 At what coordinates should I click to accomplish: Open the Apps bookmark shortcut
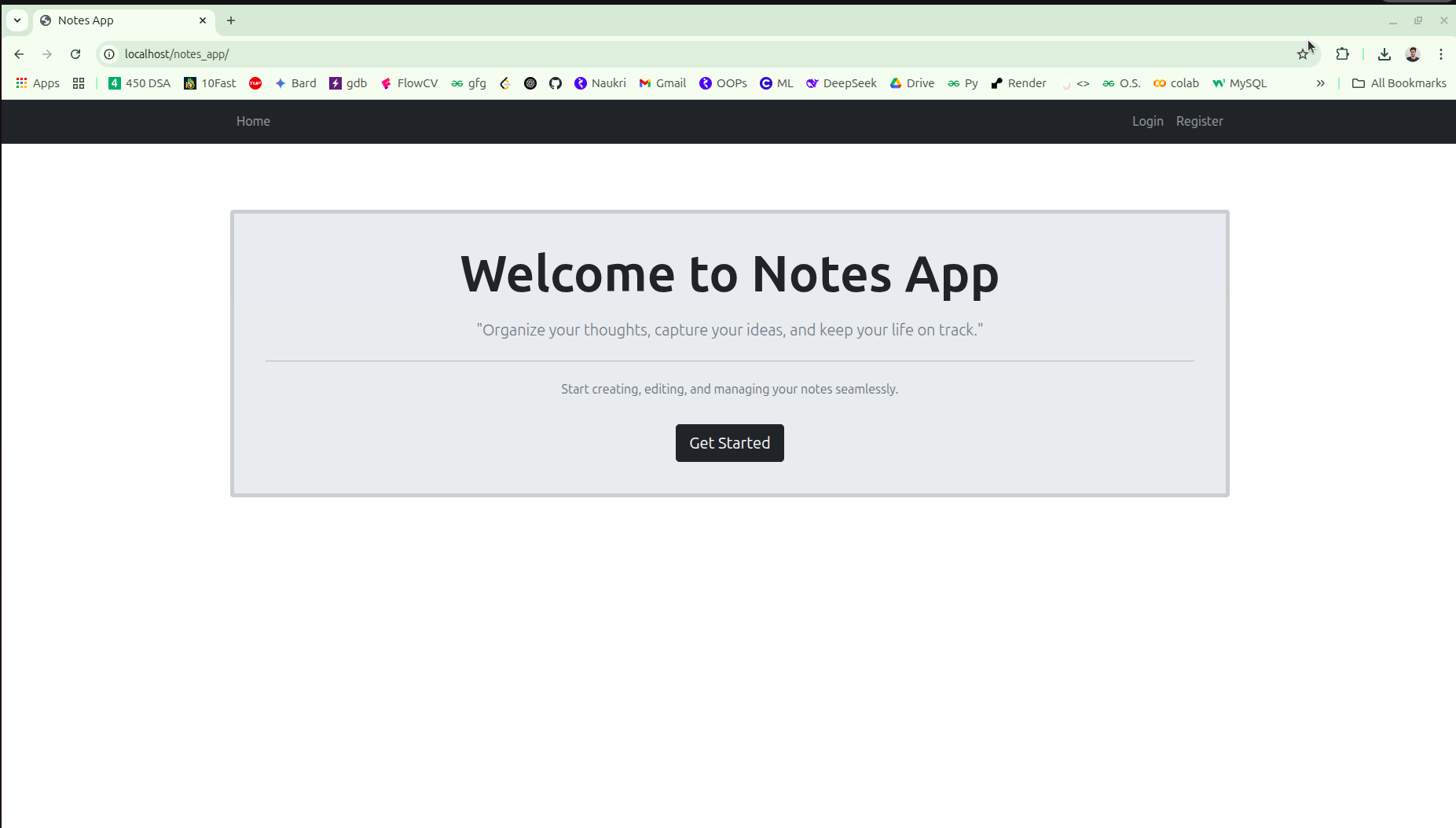click(38, 83)
